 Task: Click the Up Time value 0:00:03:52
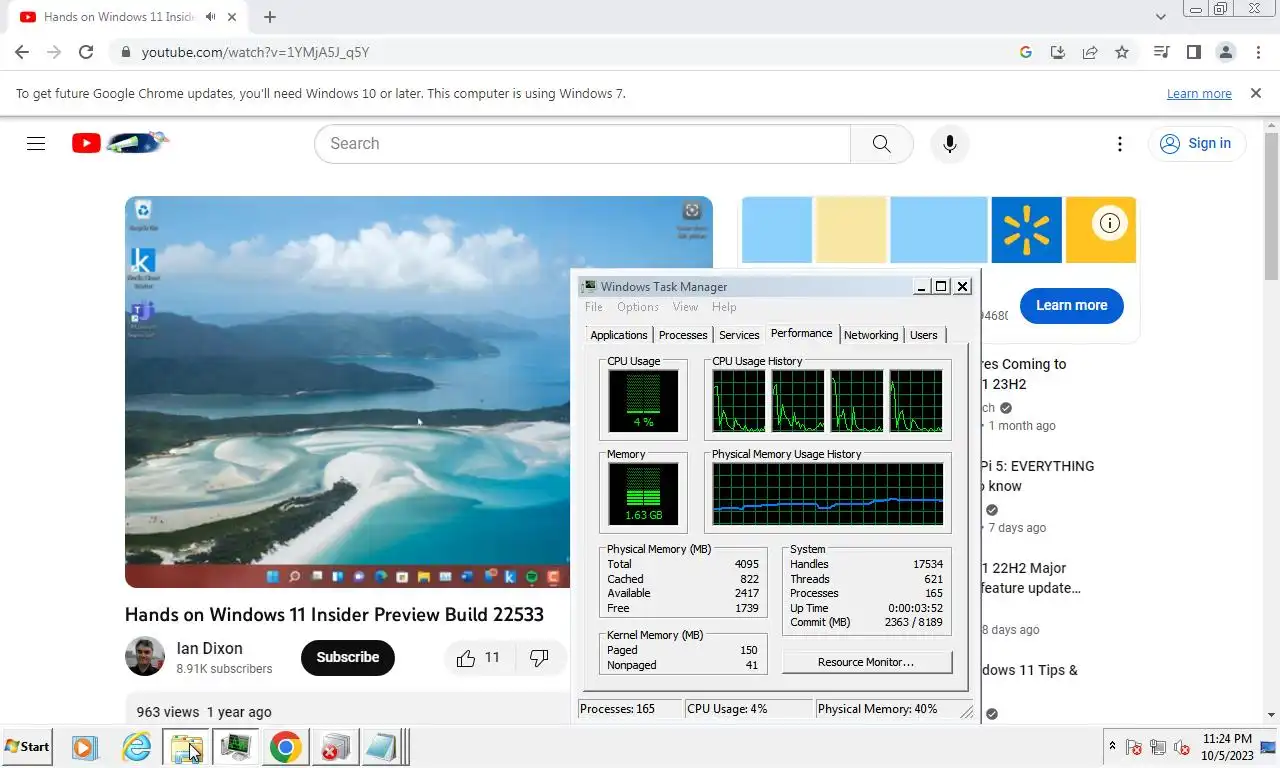coord(915,608)
